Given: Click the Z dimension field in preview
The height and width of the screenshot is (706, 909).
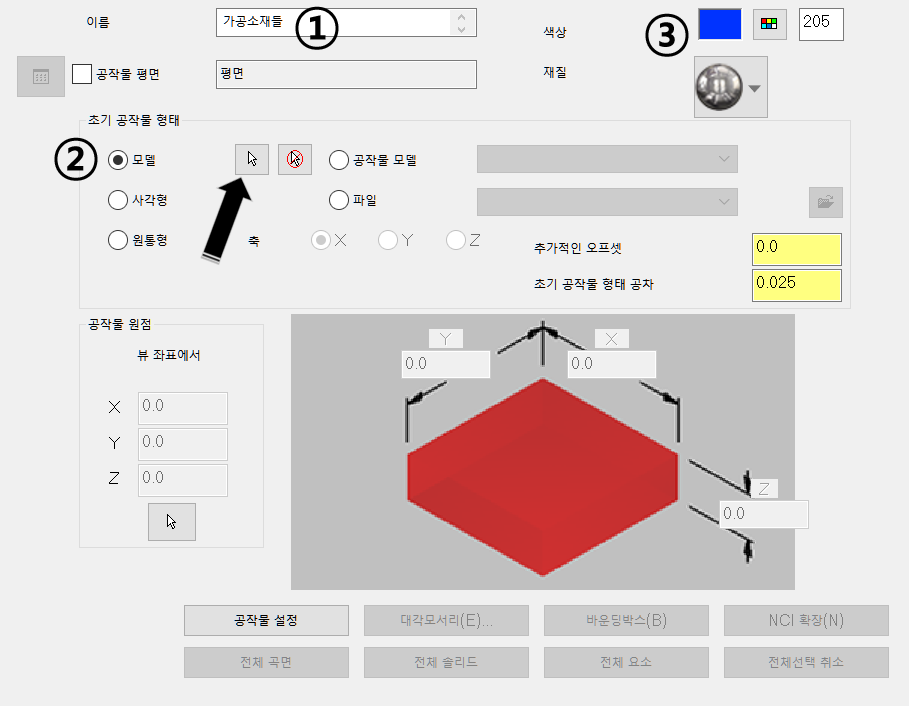Looking at the screenshot, I should pyautogui.click(x=764, y=514).
